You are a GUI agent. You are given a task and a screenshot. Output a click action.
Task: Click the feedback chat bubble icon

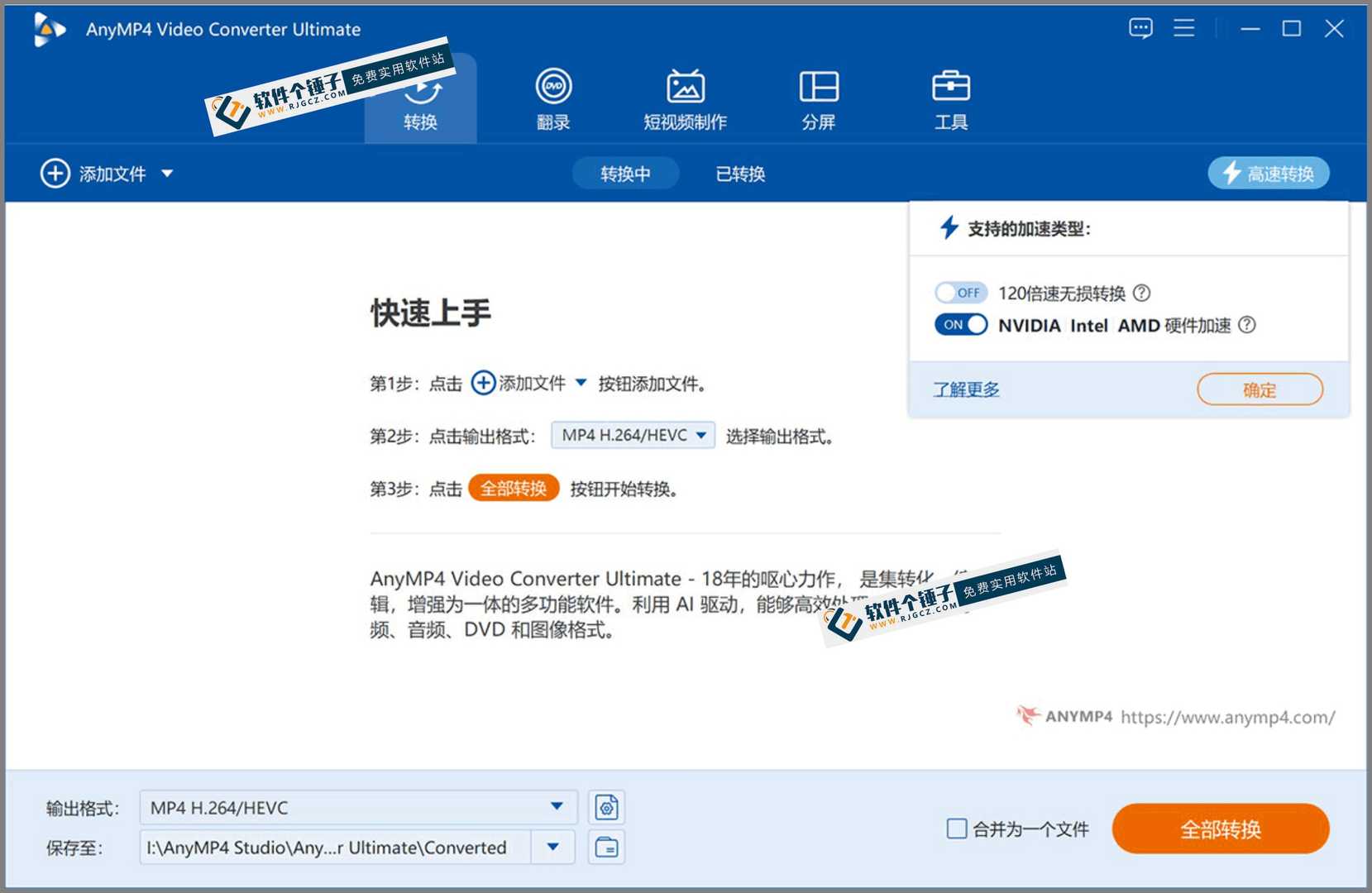[1140, 29]
